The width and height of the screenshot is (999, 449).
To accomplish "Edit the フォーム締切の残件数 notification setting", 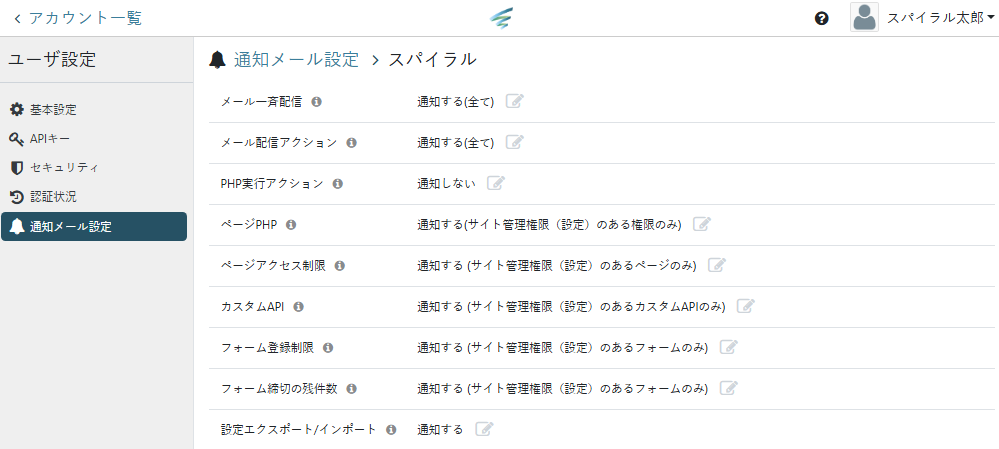I will point(728,388).
